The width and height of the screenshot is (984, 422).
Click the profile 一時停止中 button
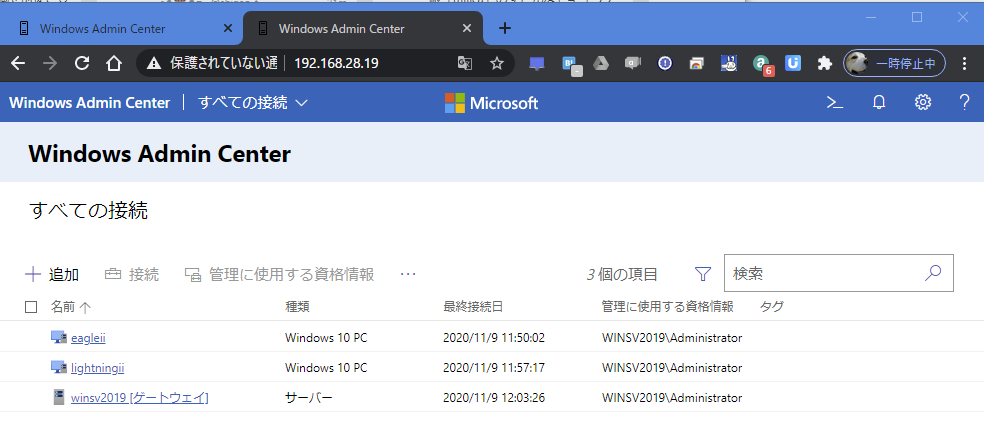click(x=894, y=63)
